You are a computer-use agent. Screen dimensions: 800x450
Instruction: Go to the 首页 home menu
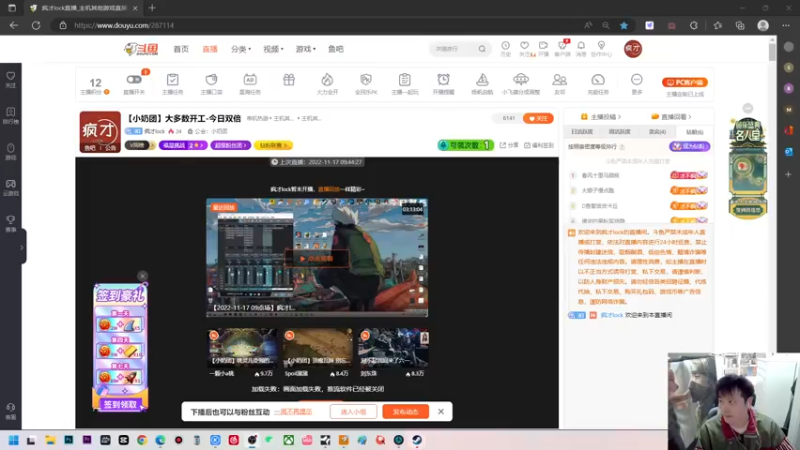tap(181, 49)
